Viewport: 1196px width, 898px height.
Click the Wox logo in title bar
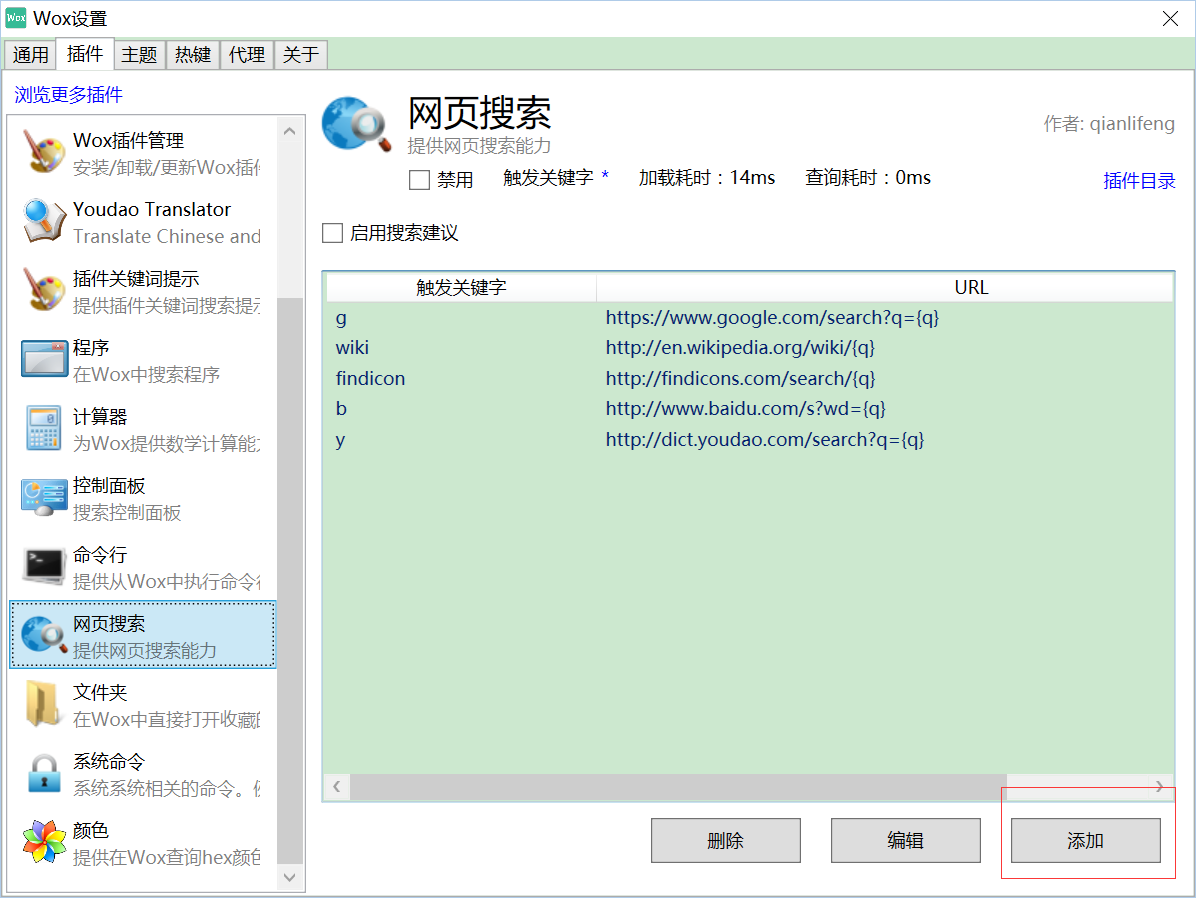[x=15, y=18]
